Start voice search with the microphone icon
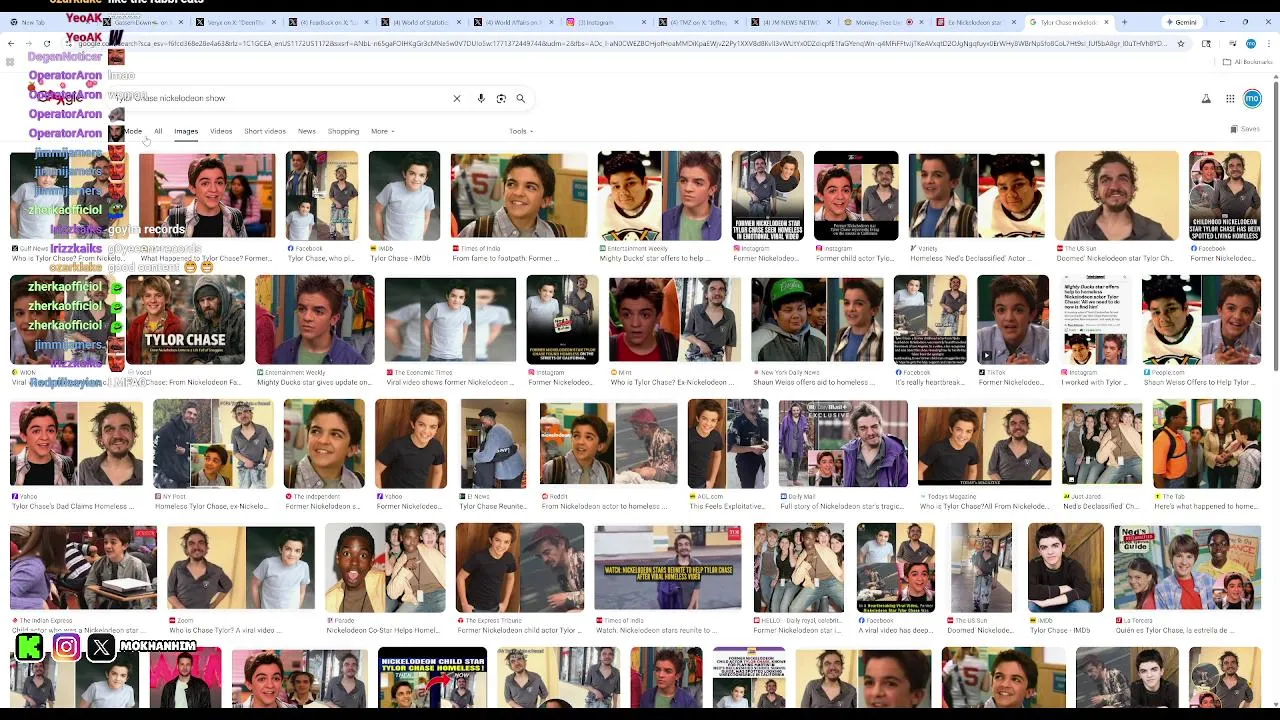 pyautogui.click(x=481, y=99)
